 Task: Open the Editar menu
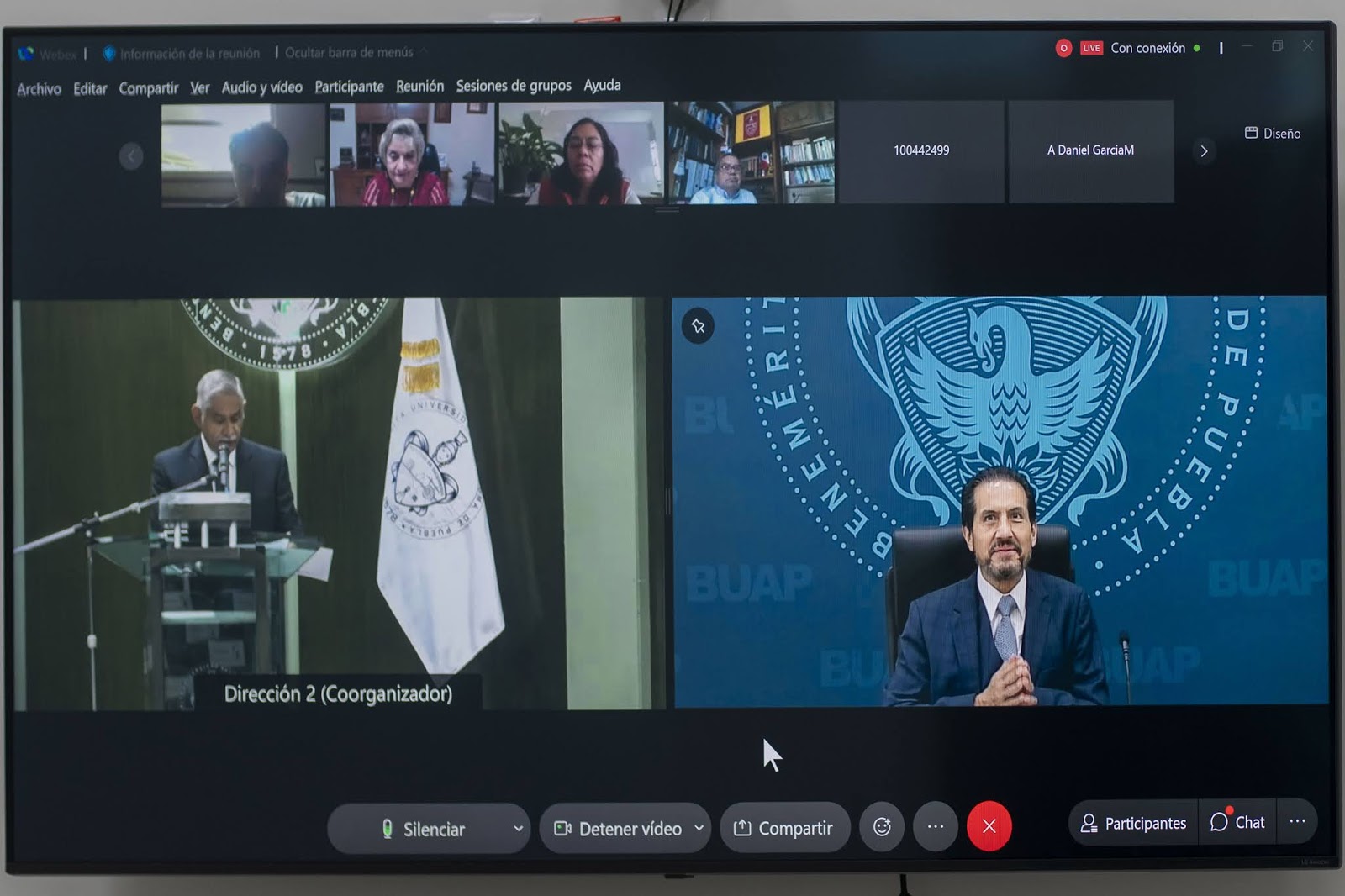click(90, 88)
